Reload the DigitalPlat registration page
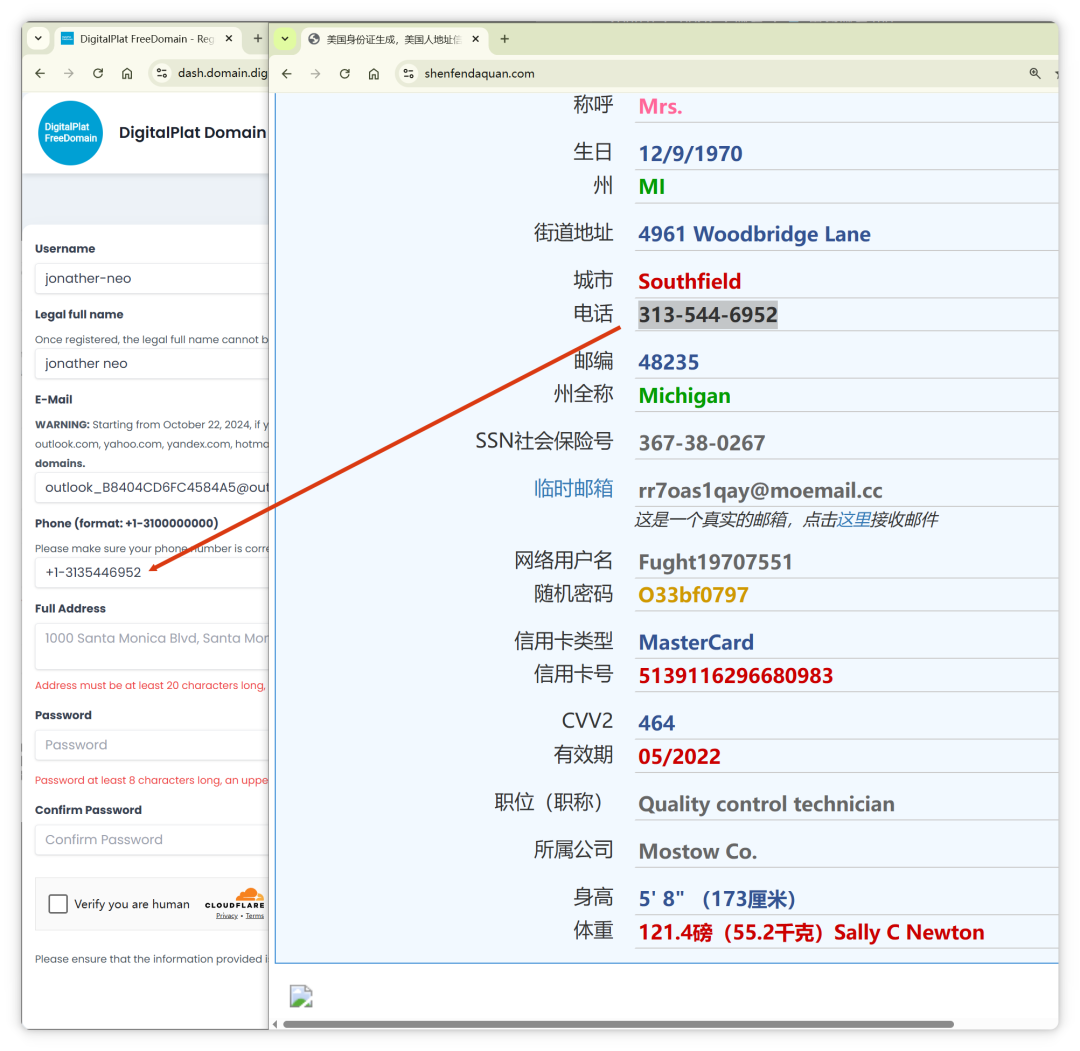Viewport: 1080px width, 1051px height. tap(98, 73)
